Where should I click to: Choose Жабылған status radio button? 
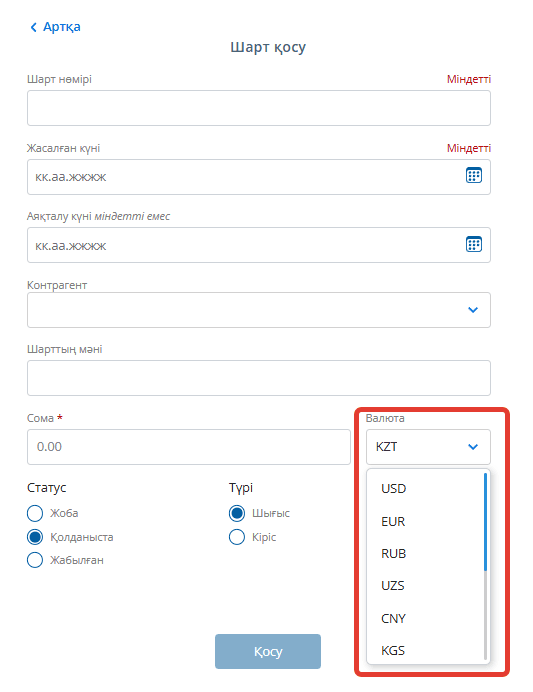click(x=35, y=560)
